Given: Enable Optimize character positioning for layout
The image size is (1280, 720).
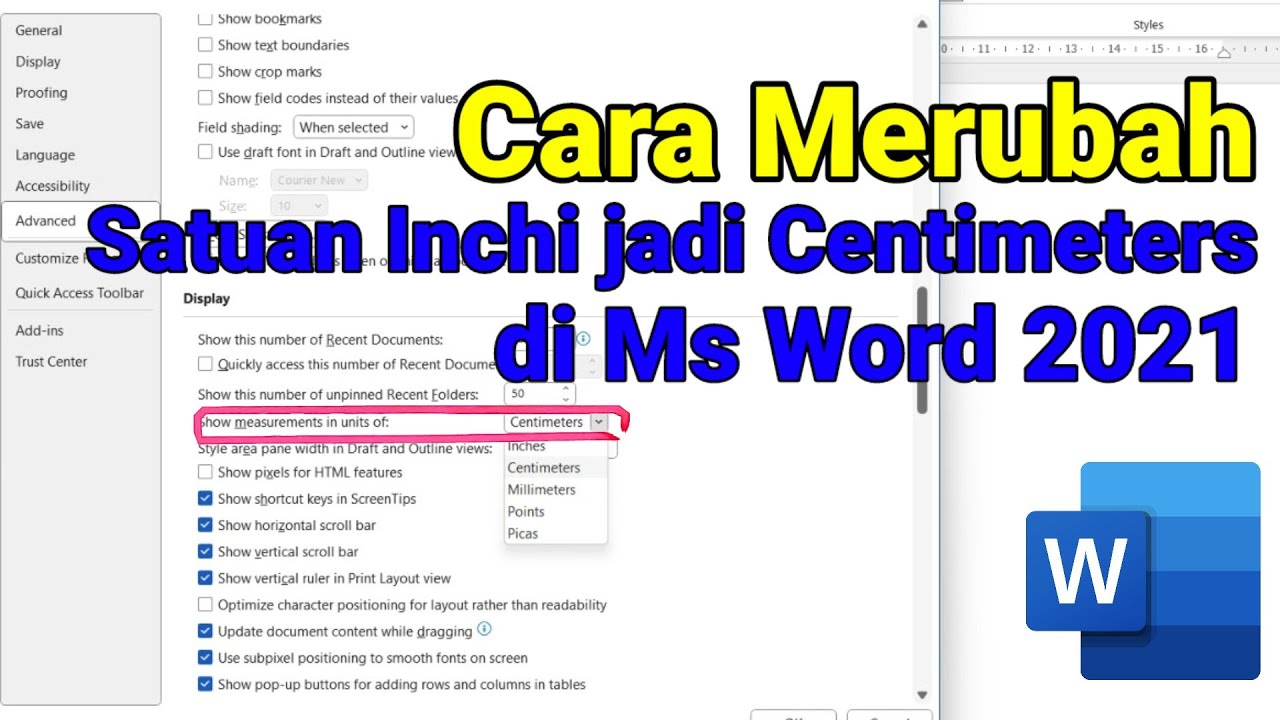Looking at the screenshot, I should [205, 604].
